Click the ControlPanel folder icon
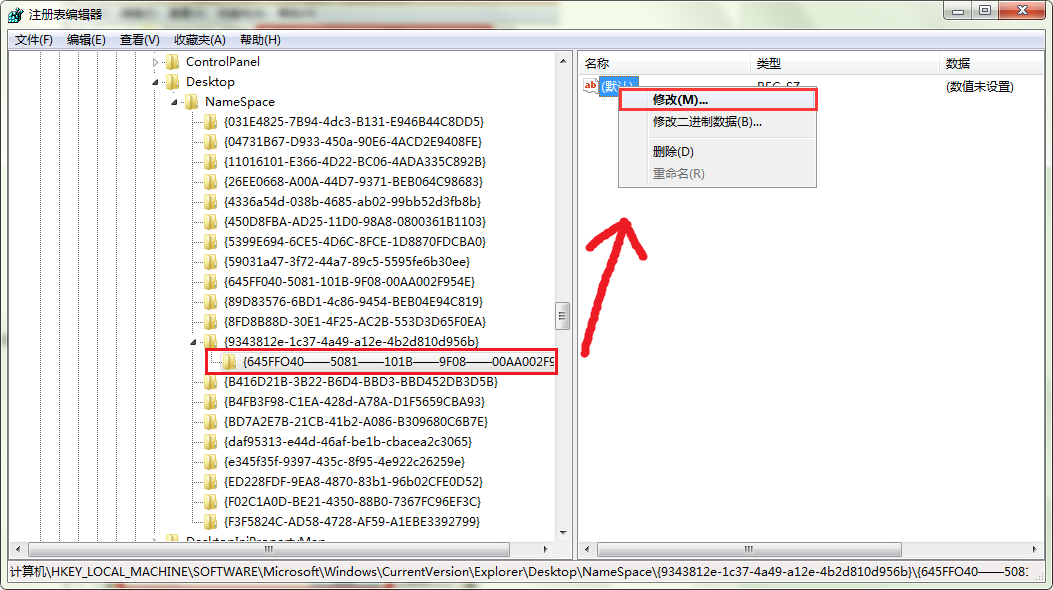The width and height of the screenshot is (1053, 590). pyautogui.click(x=173, y=62)
